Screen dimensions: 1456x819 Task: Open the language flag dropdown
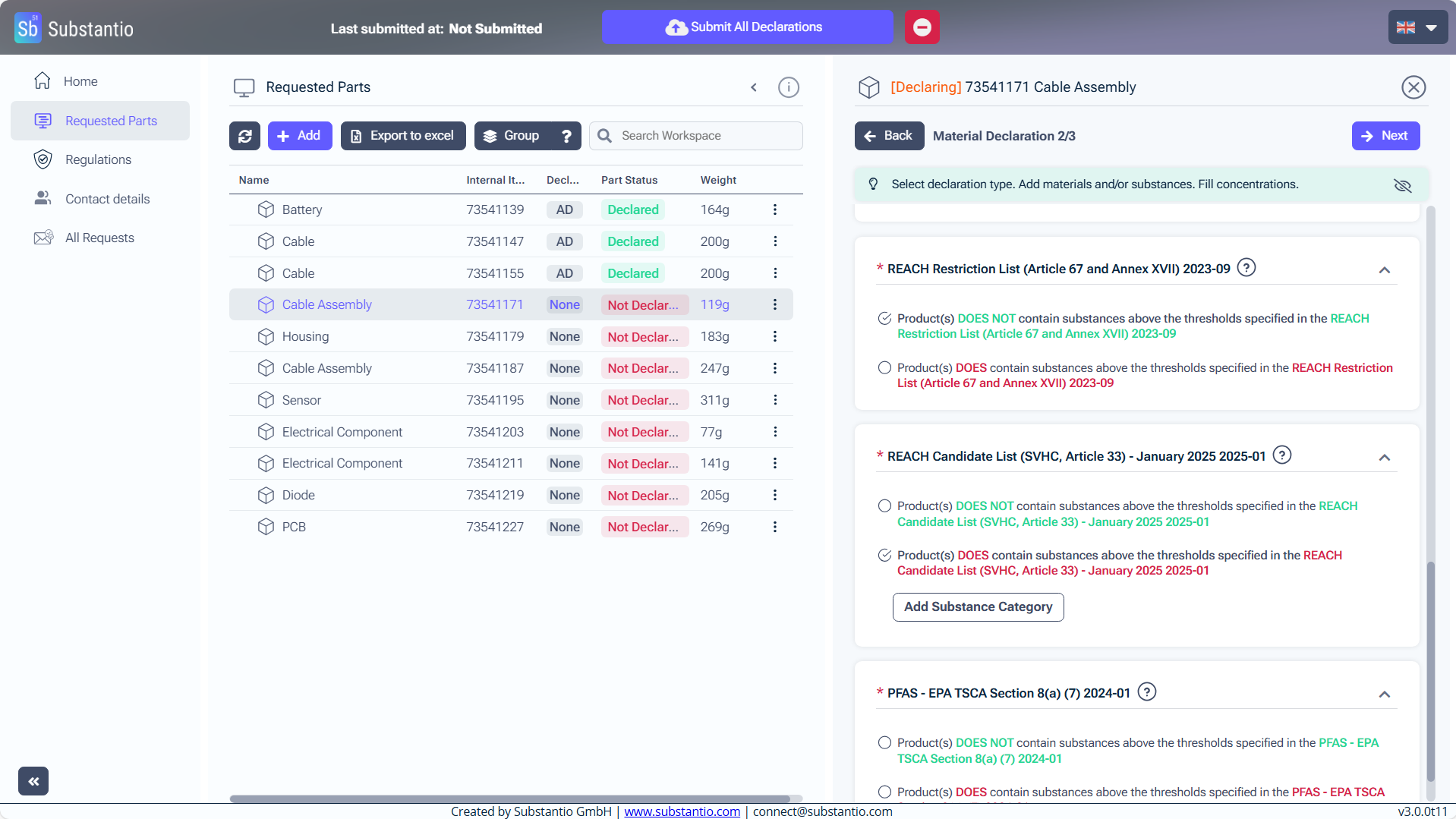pos(1417,27)
